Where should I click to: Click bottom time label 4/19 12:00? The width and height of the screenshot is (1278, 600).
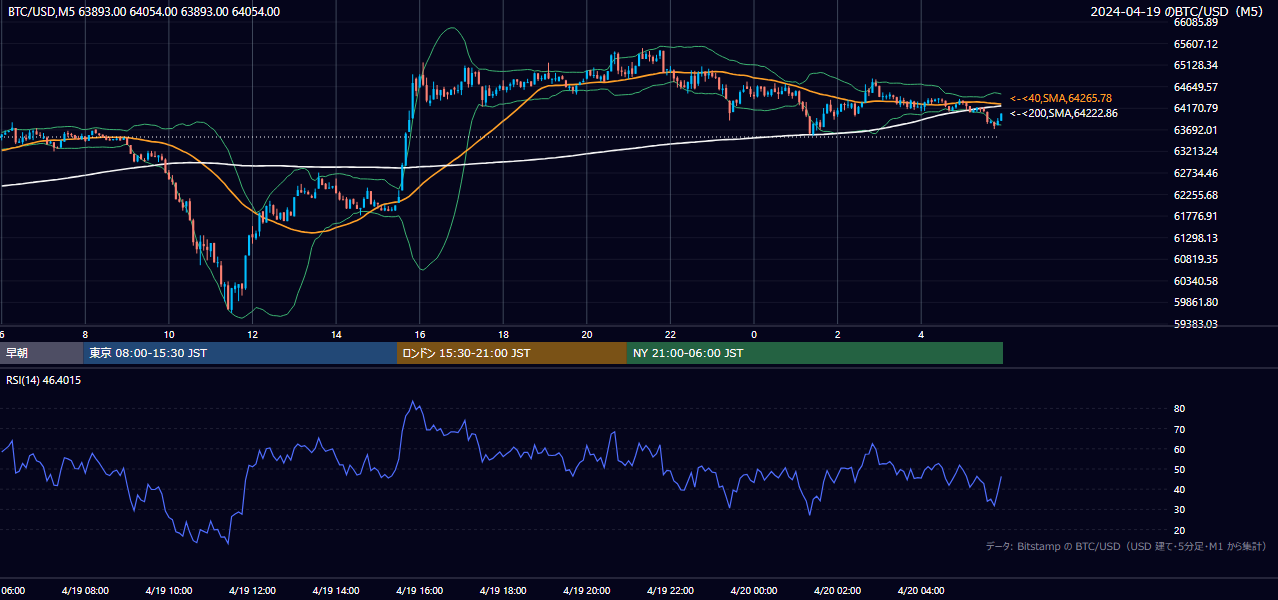coord(252,591)
